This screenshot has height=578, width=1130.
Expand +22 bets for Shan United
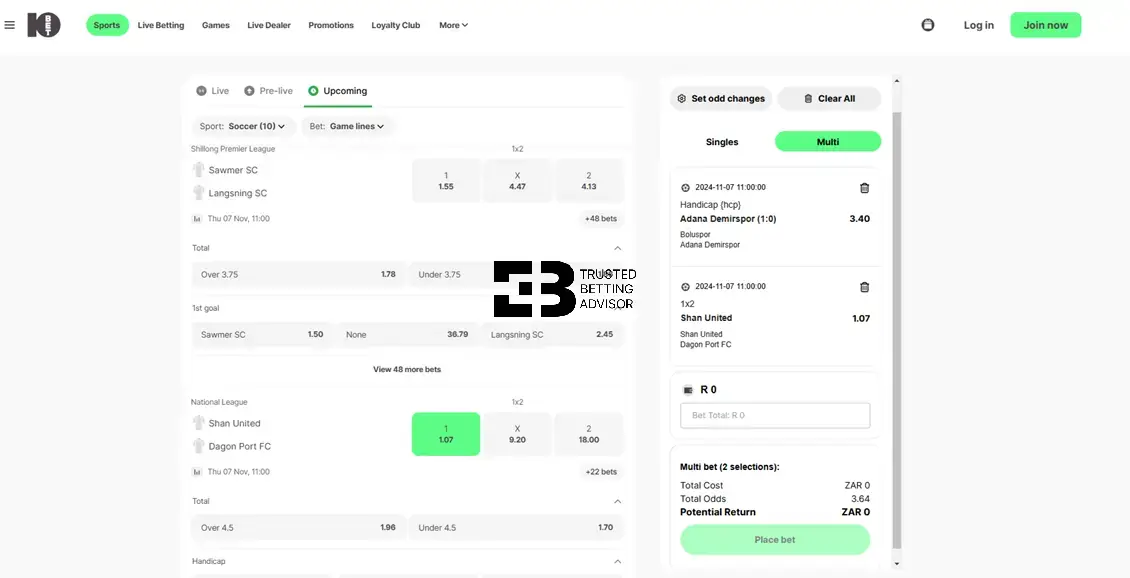tap(601, 472)
